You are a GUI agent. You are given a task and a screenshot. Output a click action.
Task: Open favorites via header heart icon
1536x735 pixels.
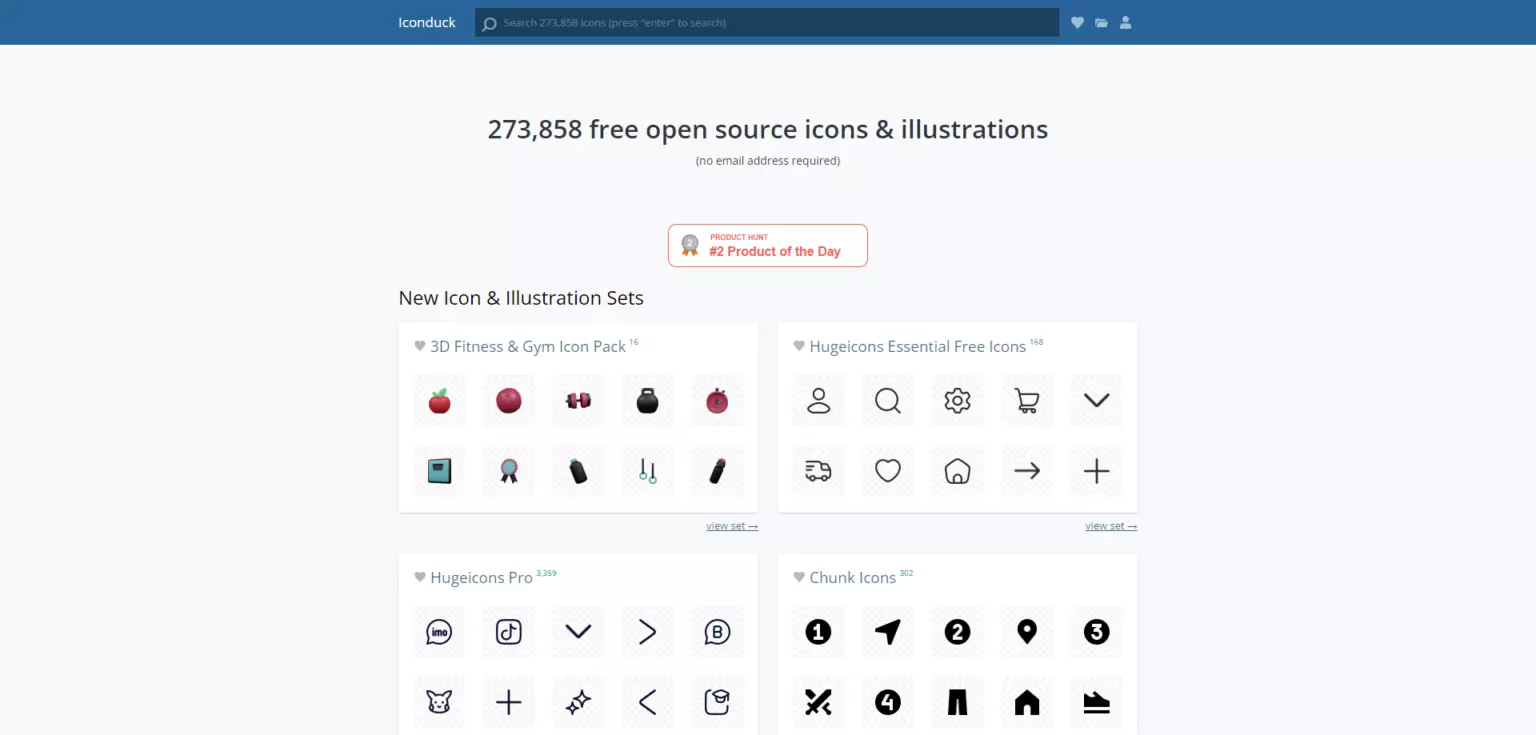click(x=1077, y=22)
